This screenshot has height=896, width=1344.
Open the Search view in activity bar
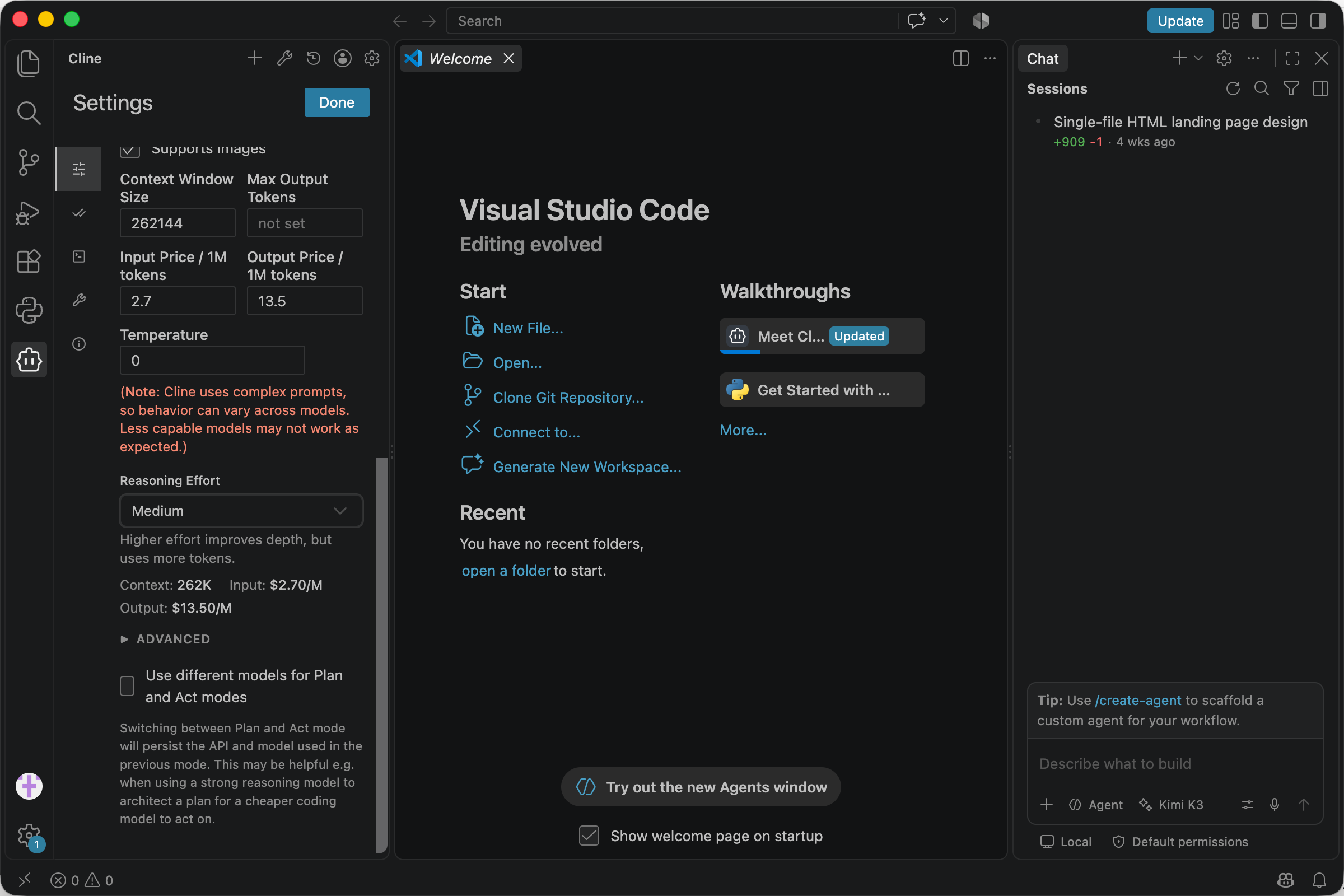click(29, 113)
